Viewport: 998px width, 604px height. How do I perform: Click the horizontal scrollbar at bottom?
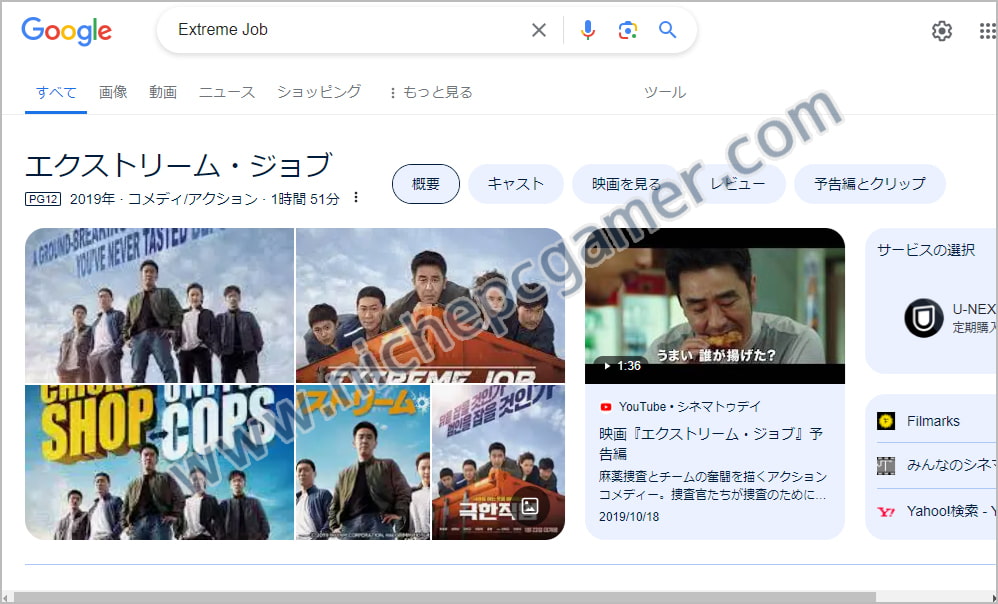pyautogui.click(x=444, y=597)
